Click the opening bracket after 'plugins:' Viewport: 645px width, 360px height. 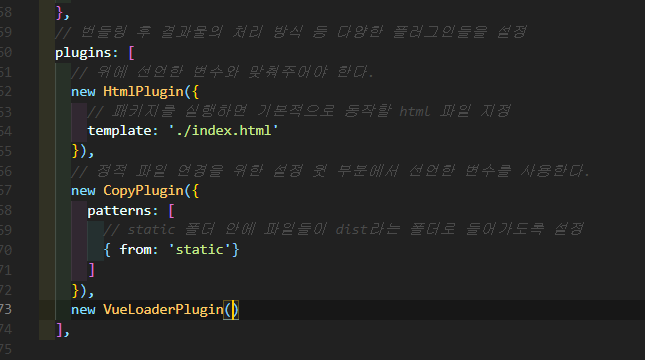pos(132,53)
